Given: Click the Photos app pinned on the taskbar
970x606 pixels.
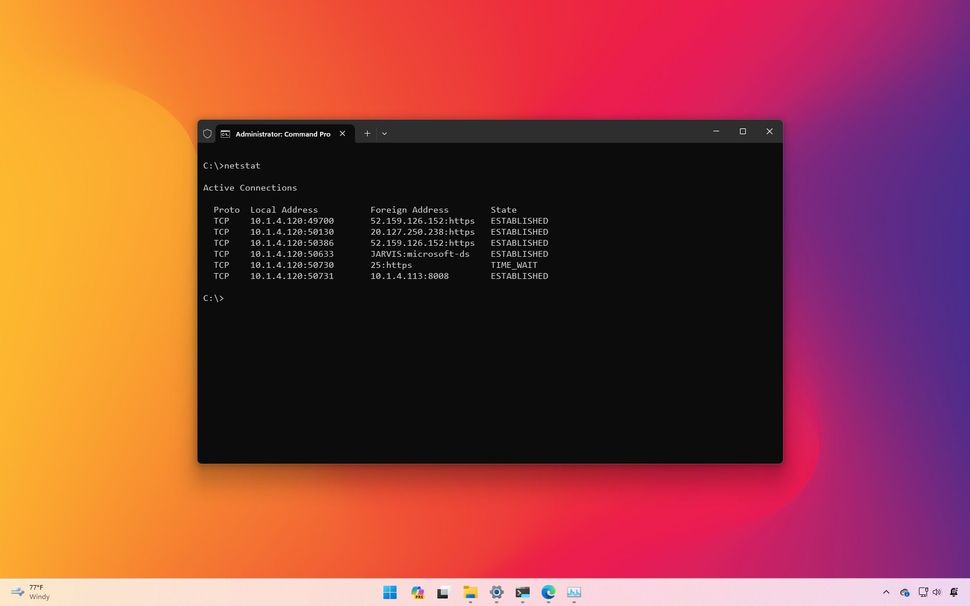Looking at the screenshot, I should [417, 592].
